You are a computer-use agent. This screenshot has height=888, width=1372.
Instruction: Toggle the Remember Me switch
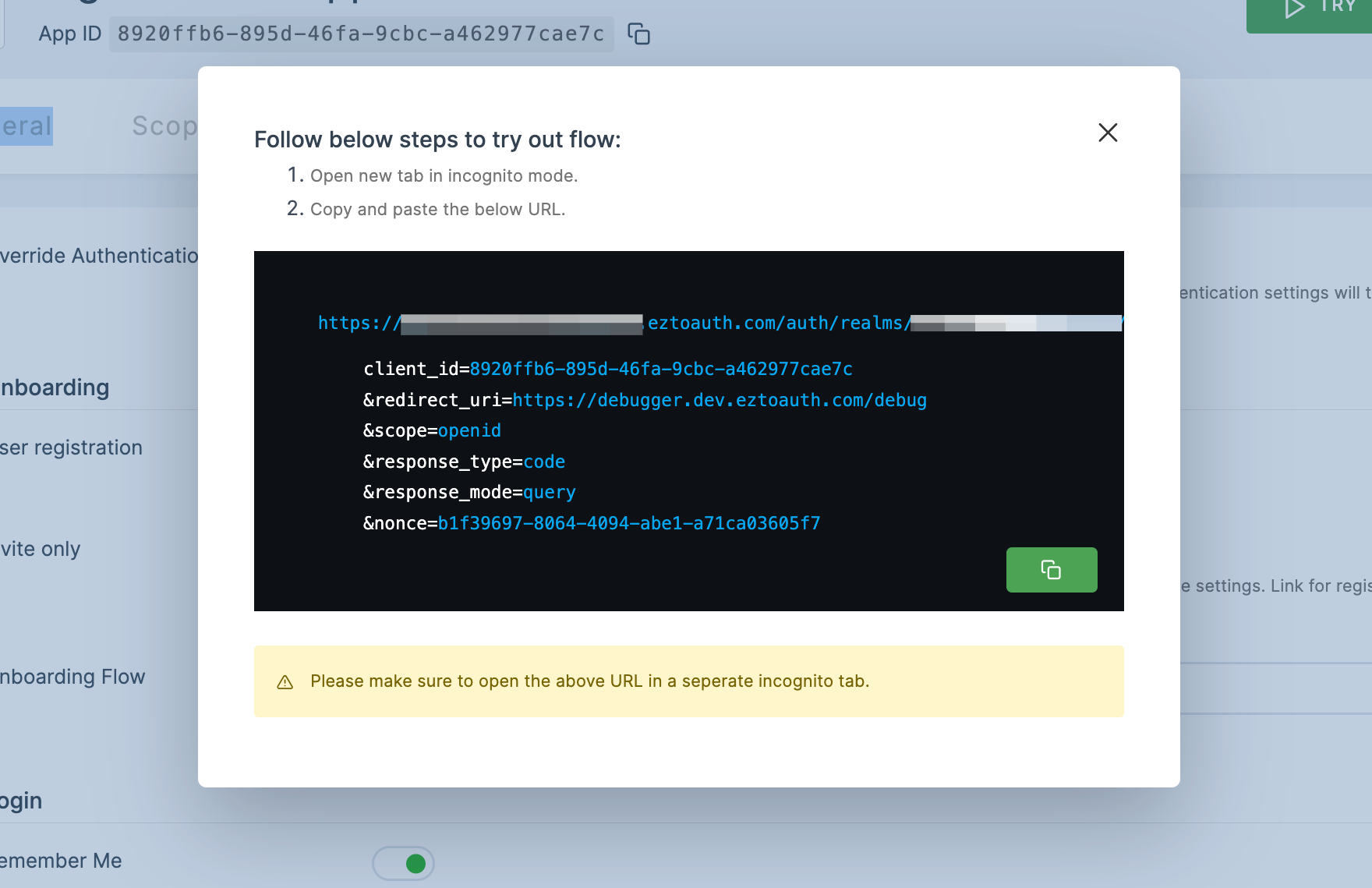(x=403, y=863)
